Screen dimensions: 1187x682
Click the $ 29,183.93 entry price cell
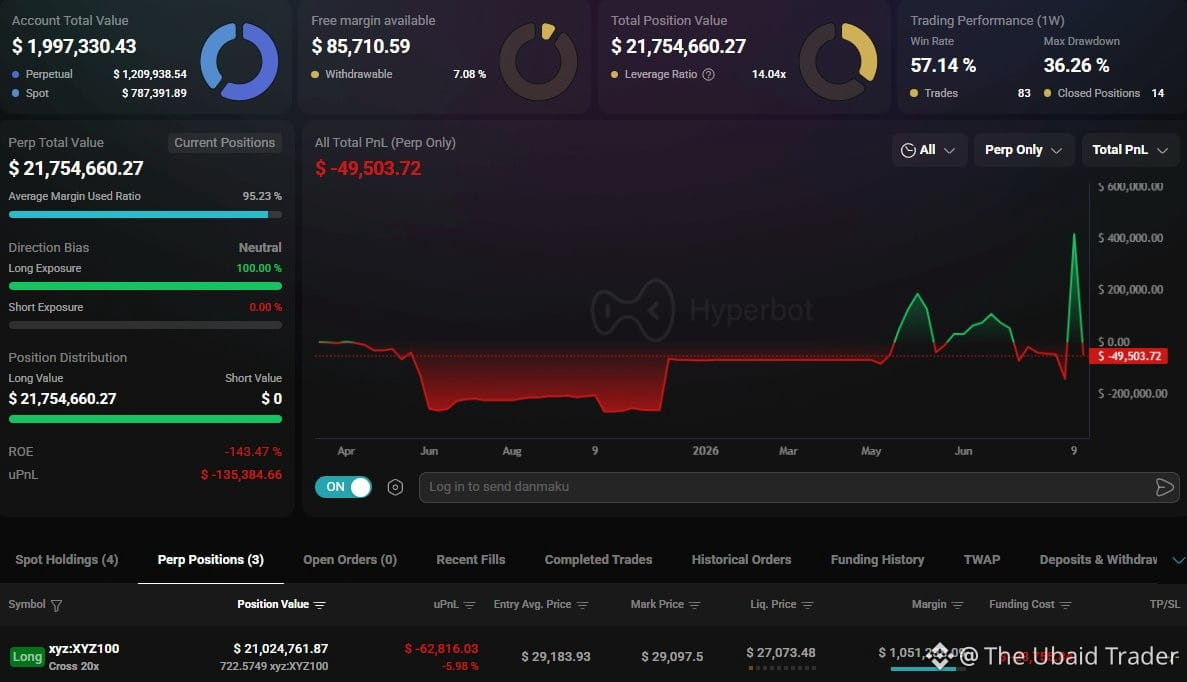click(556, 656)
